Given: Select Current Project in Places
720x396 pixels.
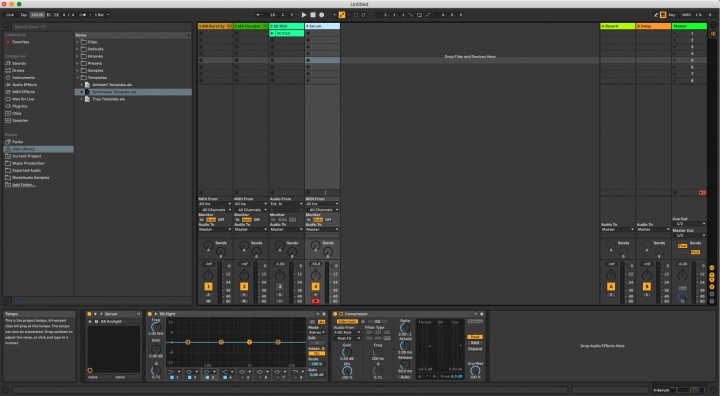Looking at the screenshot, I should tap(26, 156).
